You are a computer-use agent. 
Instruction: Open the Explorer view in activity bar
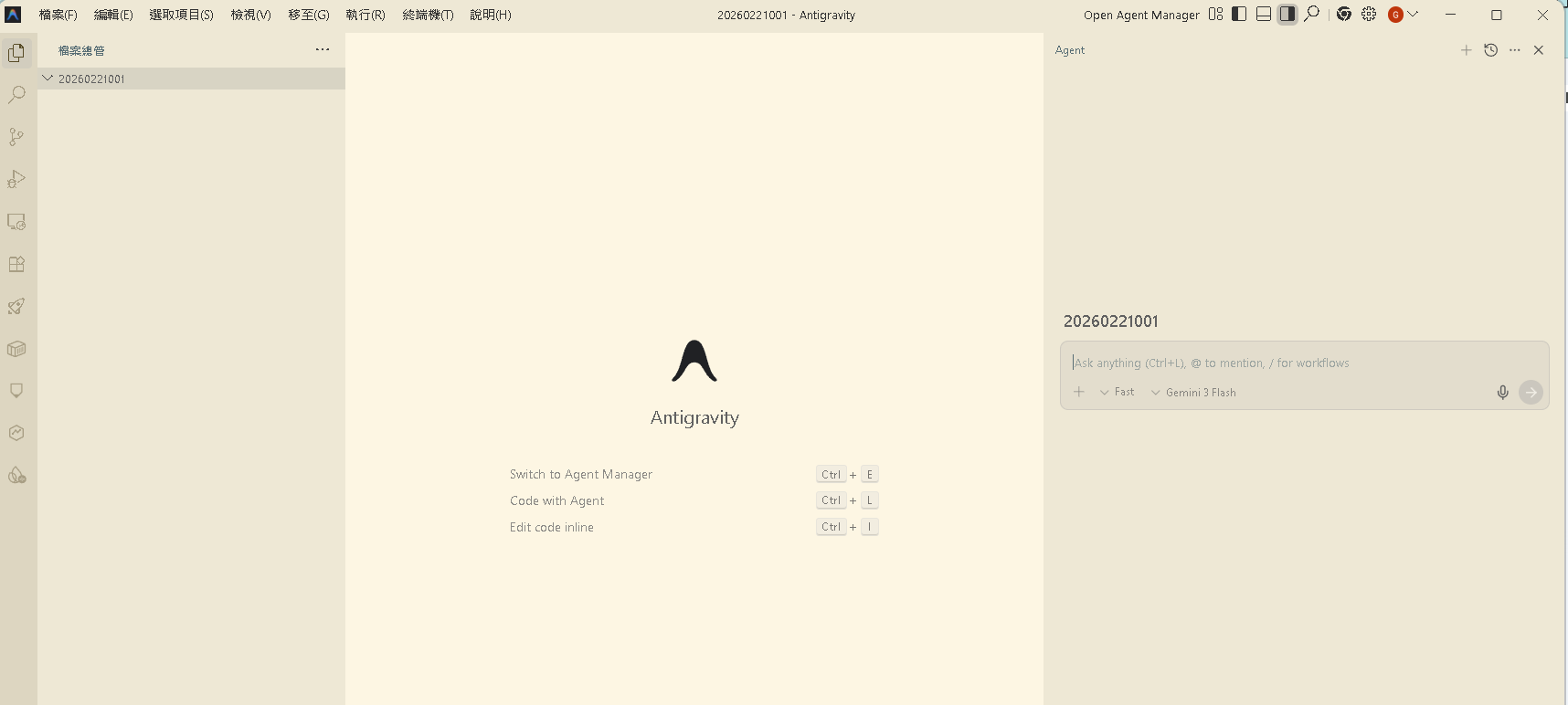tap(16, 53)
